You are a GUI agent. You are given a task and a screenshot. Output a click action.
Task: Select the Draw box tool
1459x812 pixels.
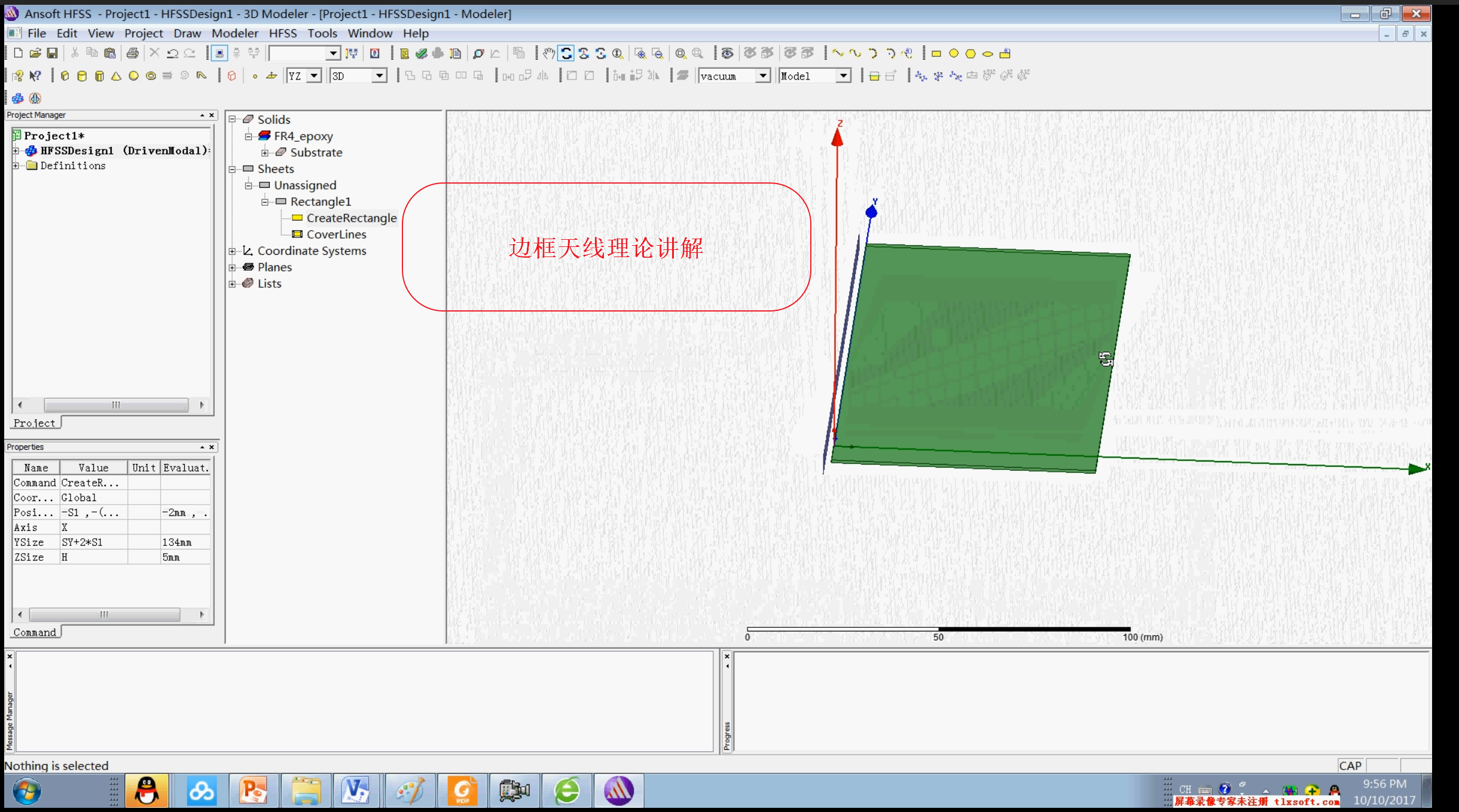65,76
